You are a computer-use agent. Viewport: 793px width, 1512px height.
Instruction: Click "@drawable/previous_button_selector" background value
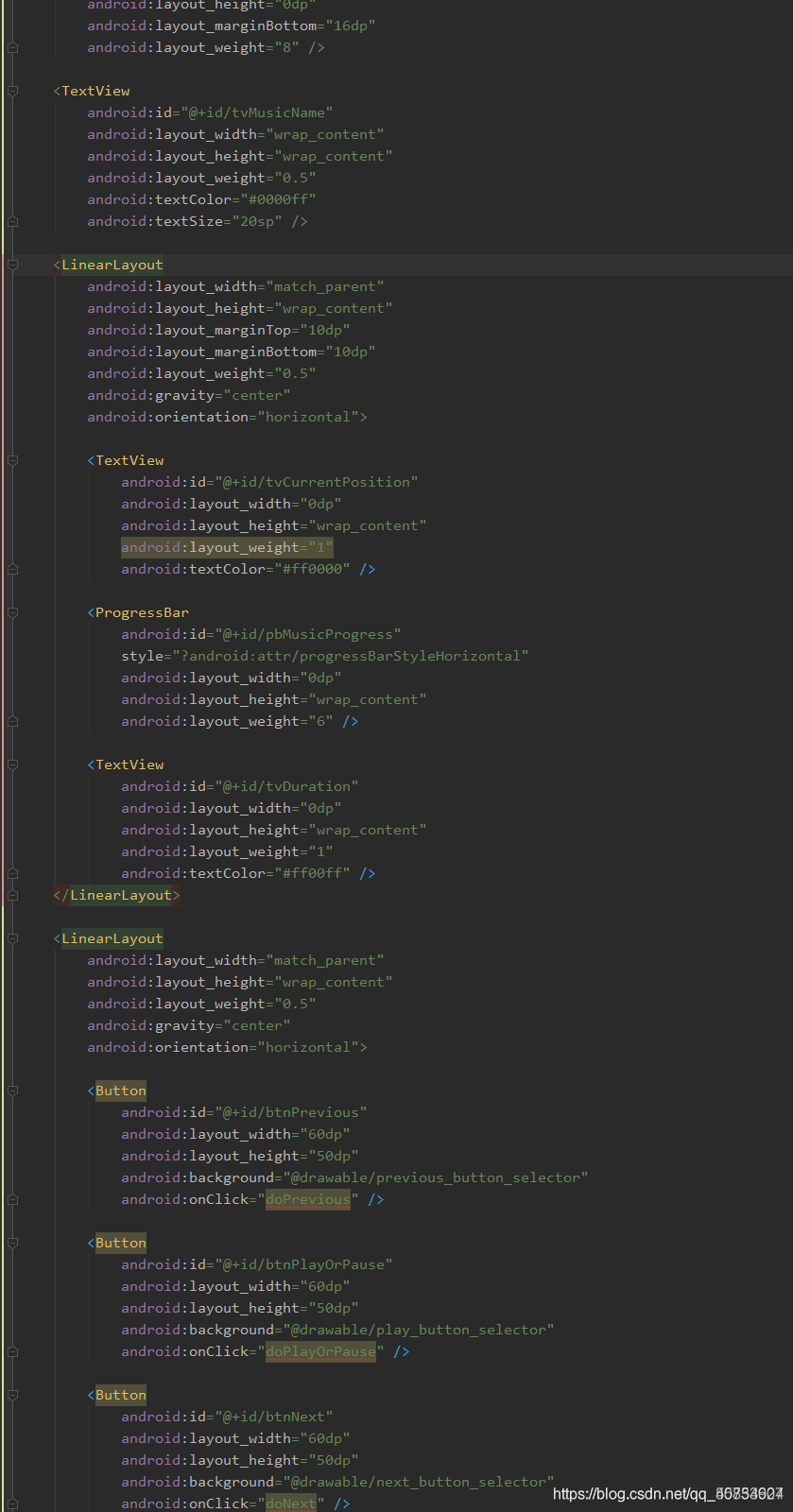click(435, 1177)
